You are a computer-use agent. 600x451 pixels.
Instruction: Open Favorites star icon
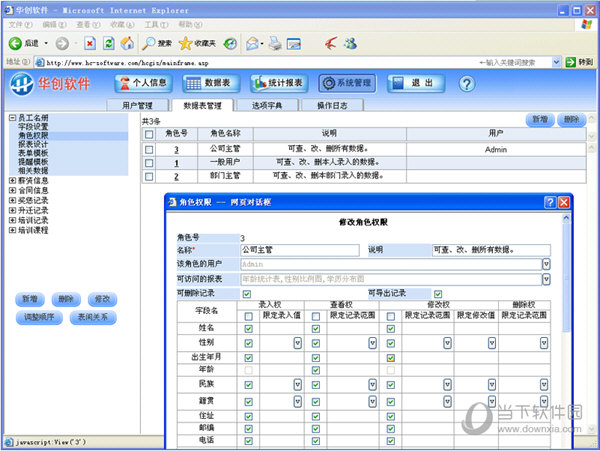point(185,43)
